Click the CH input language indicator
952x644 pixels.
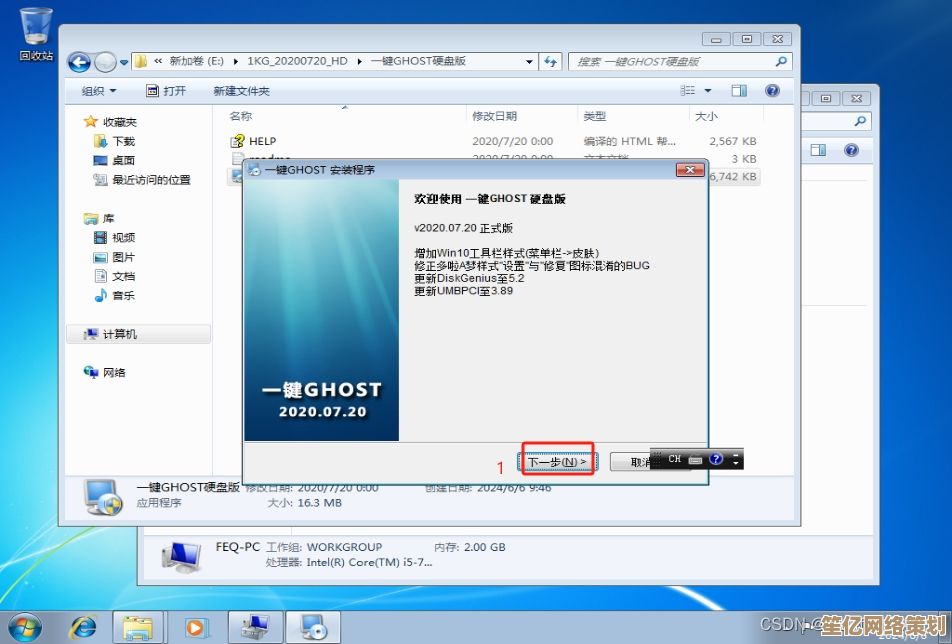coord(675,459)
